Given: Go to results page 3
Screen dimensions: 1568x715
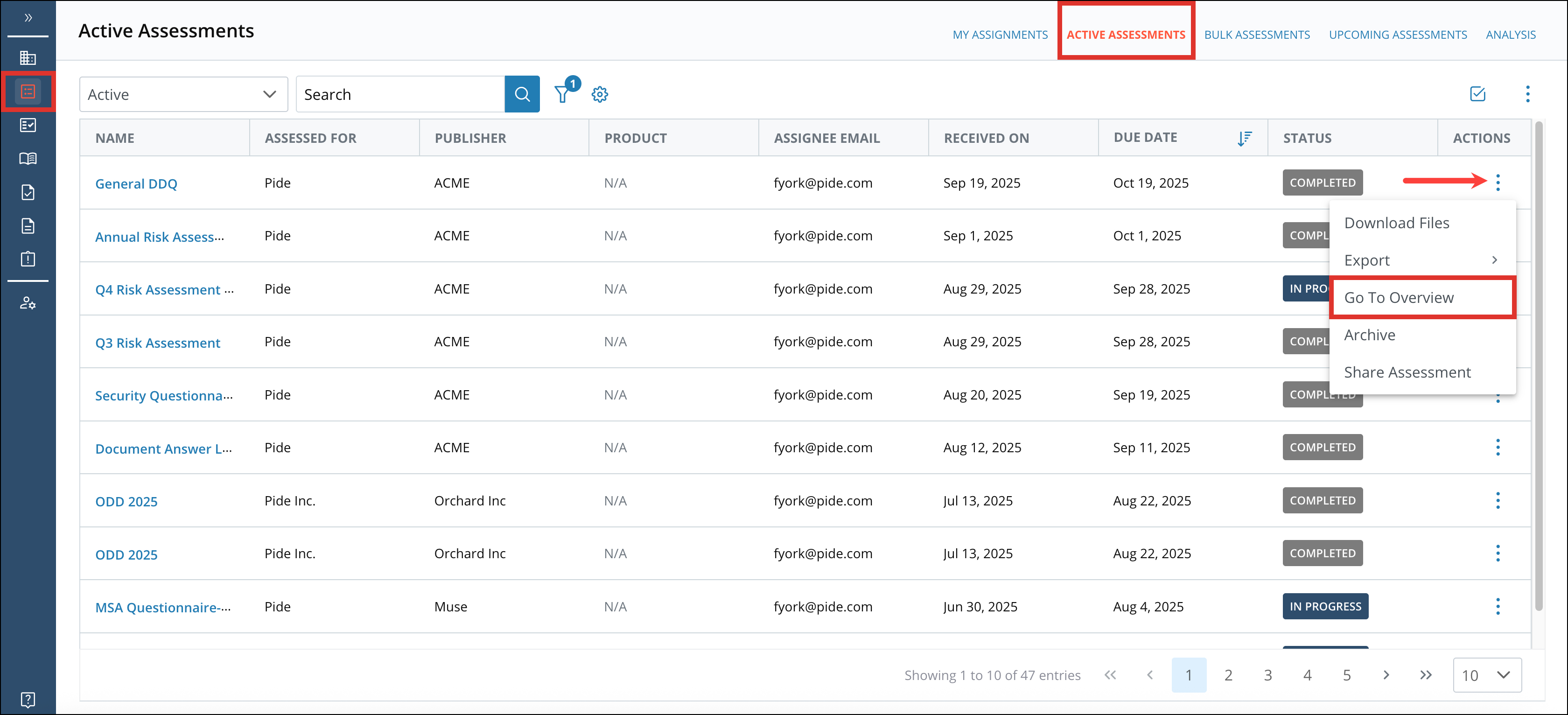Looking at the screenshot, I should coord(1268,675).
